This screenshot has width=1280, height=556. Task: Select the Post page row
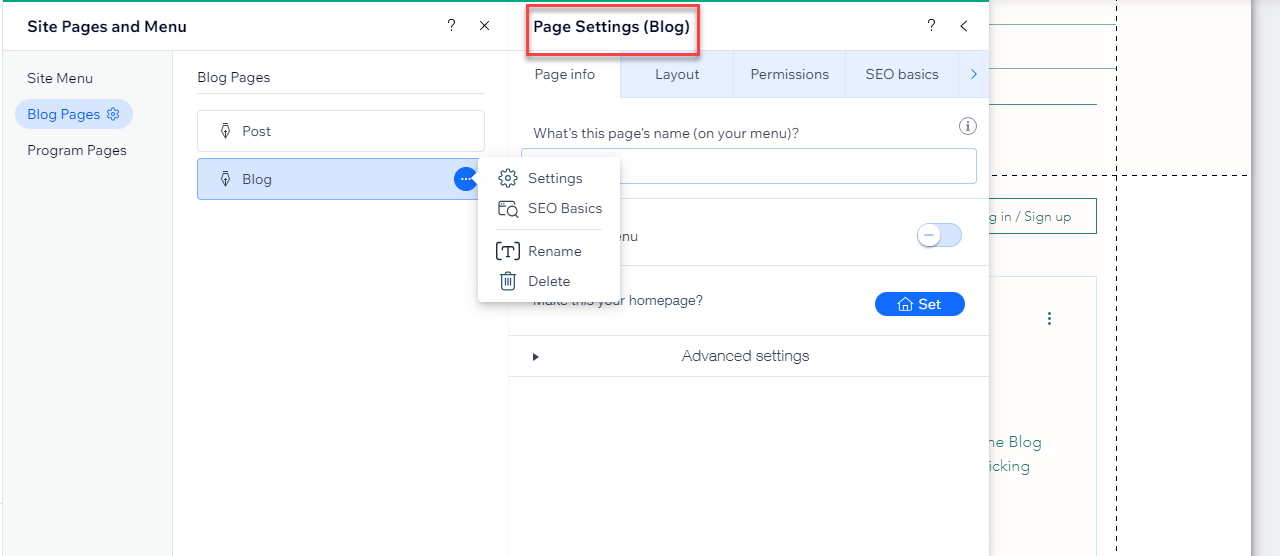[x=341, y=131]
